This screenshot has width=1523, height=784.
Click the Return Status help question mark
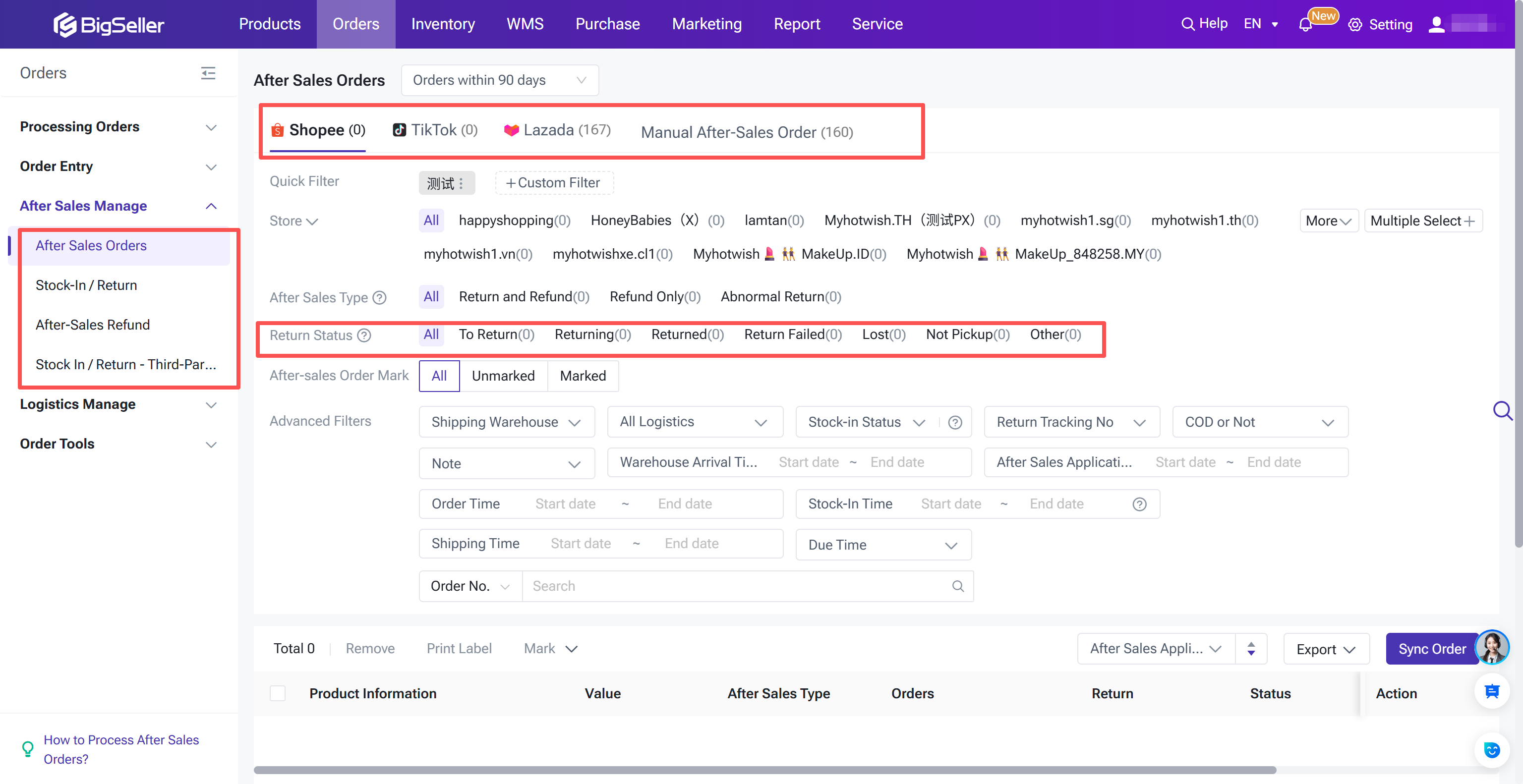click(x=363, y=335)
